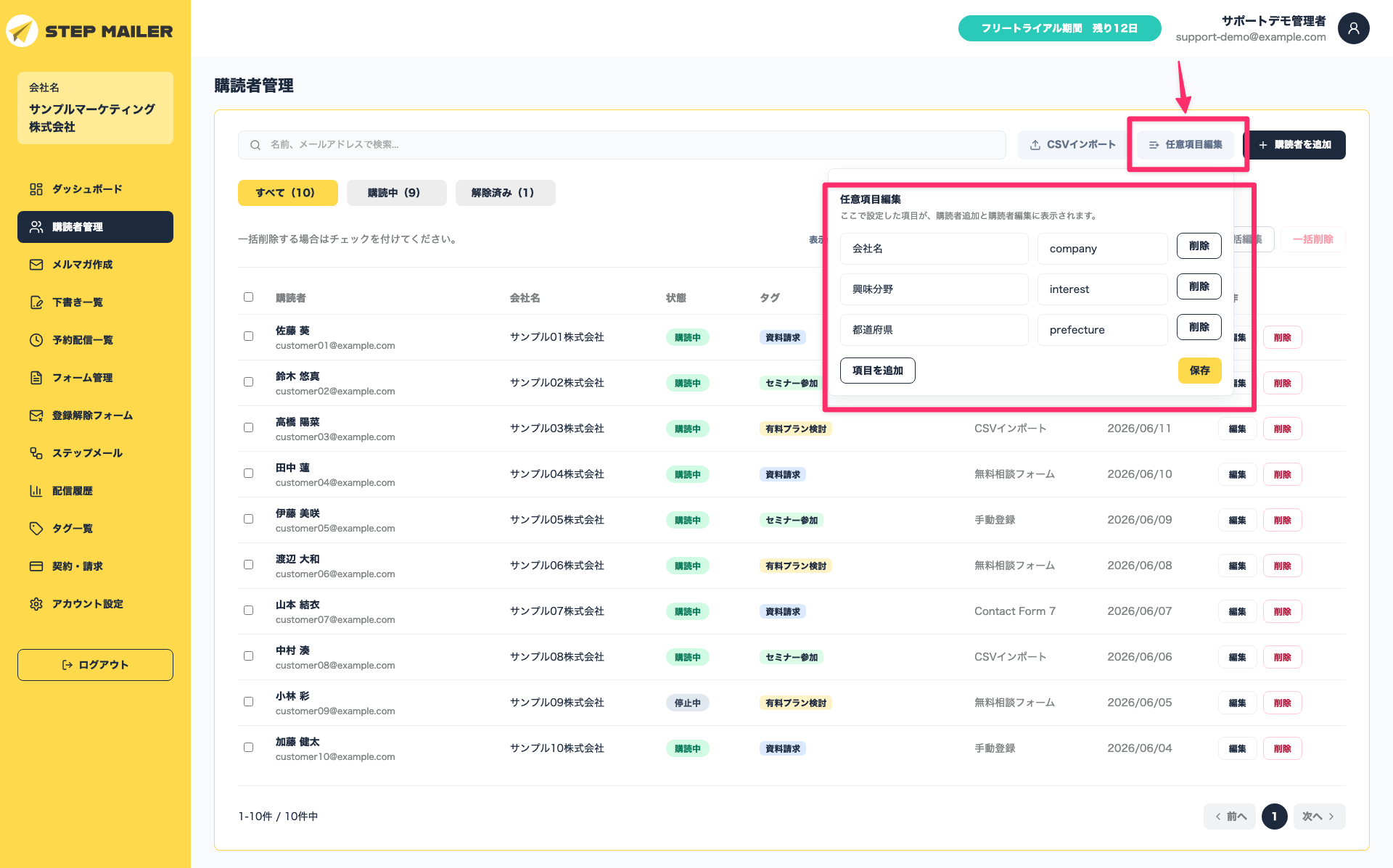
Task: Click 項目を追加 in the popup panel
Action: (x=878, y=371)
